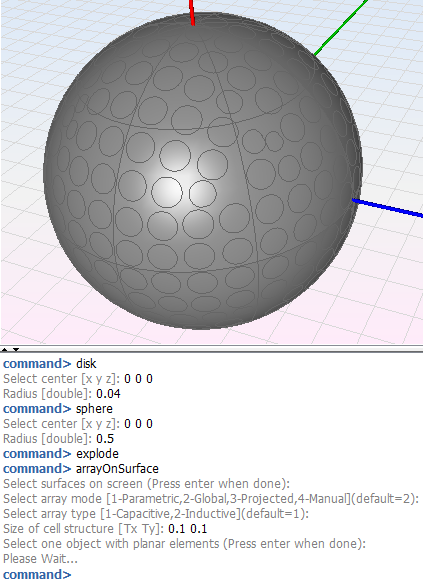Select the green axis line
Viewport: 423px width, 582px height.
click(341, 28)
